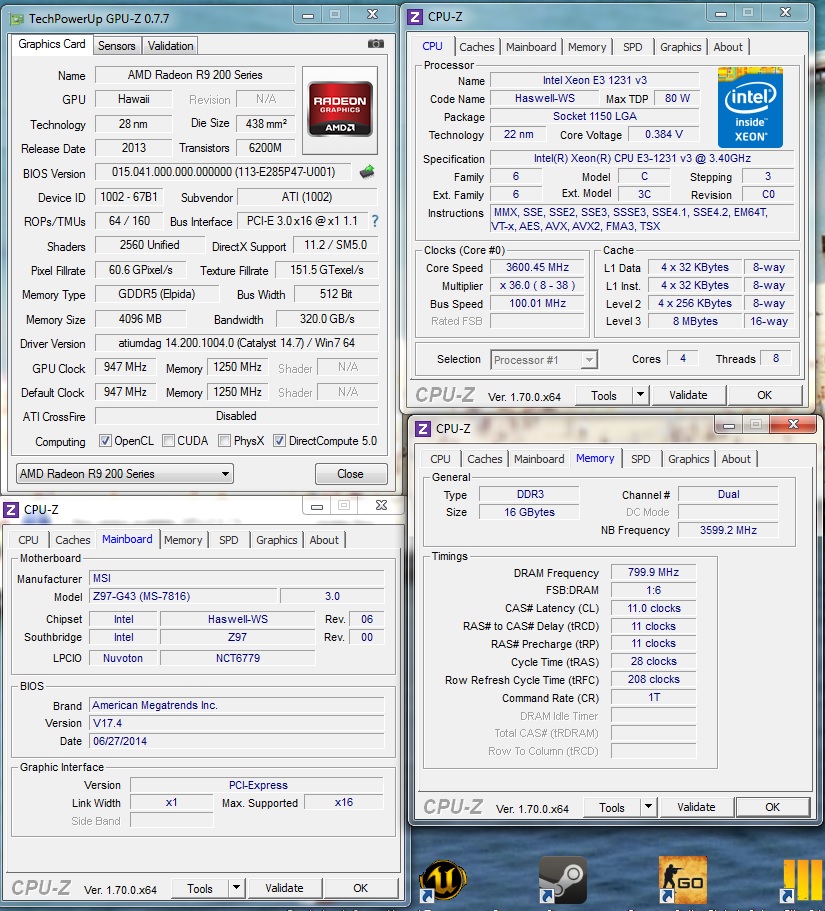
Task: Click the GPU-Z title bar app icon
Action: 17,19
